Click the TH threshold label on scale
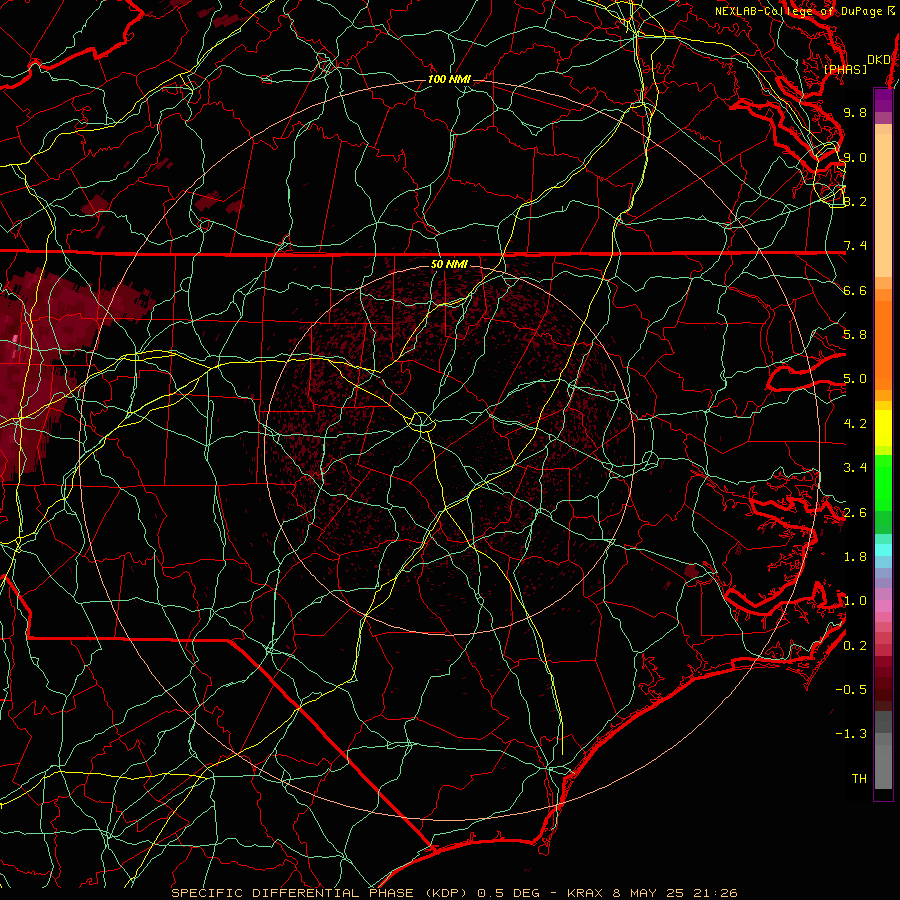The height and width of the screenshot is (900, 900). [859, 779]
